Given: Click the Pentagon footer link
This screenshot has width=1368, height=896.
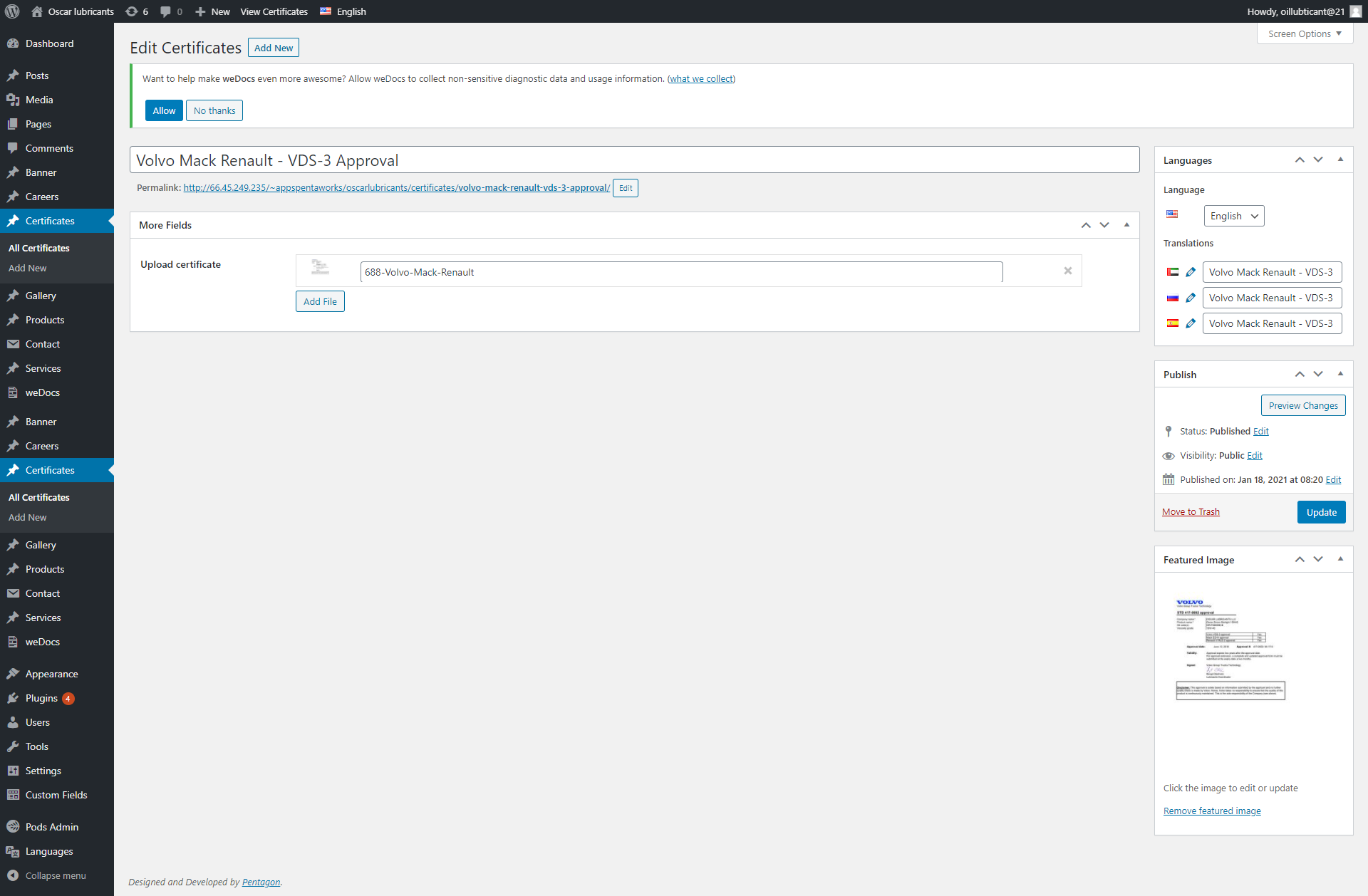Looking at the screenshot, I should pyautogui.click(x=261, y=882).
